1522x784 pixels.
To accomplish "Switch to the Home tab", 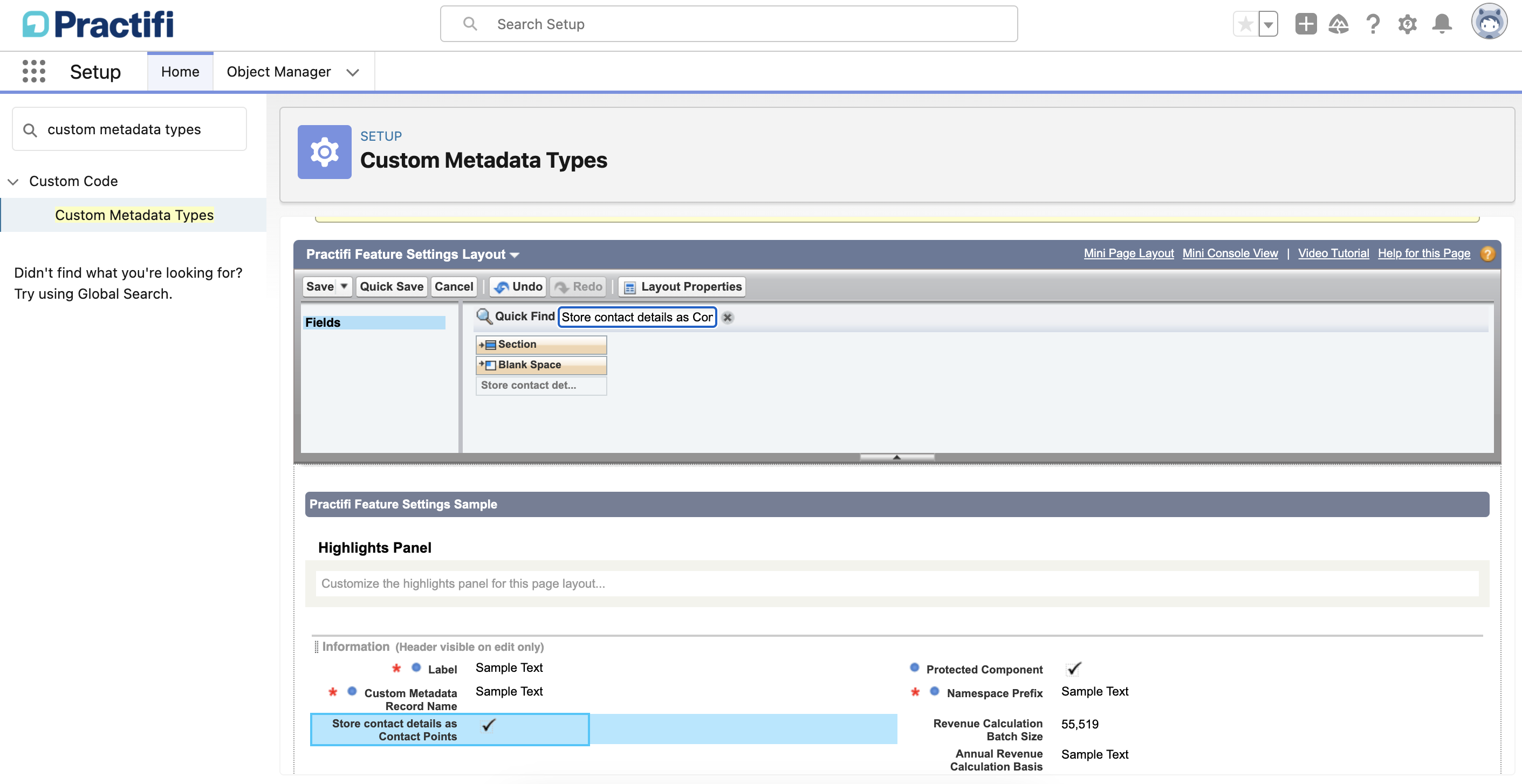I will pos(180,72).
